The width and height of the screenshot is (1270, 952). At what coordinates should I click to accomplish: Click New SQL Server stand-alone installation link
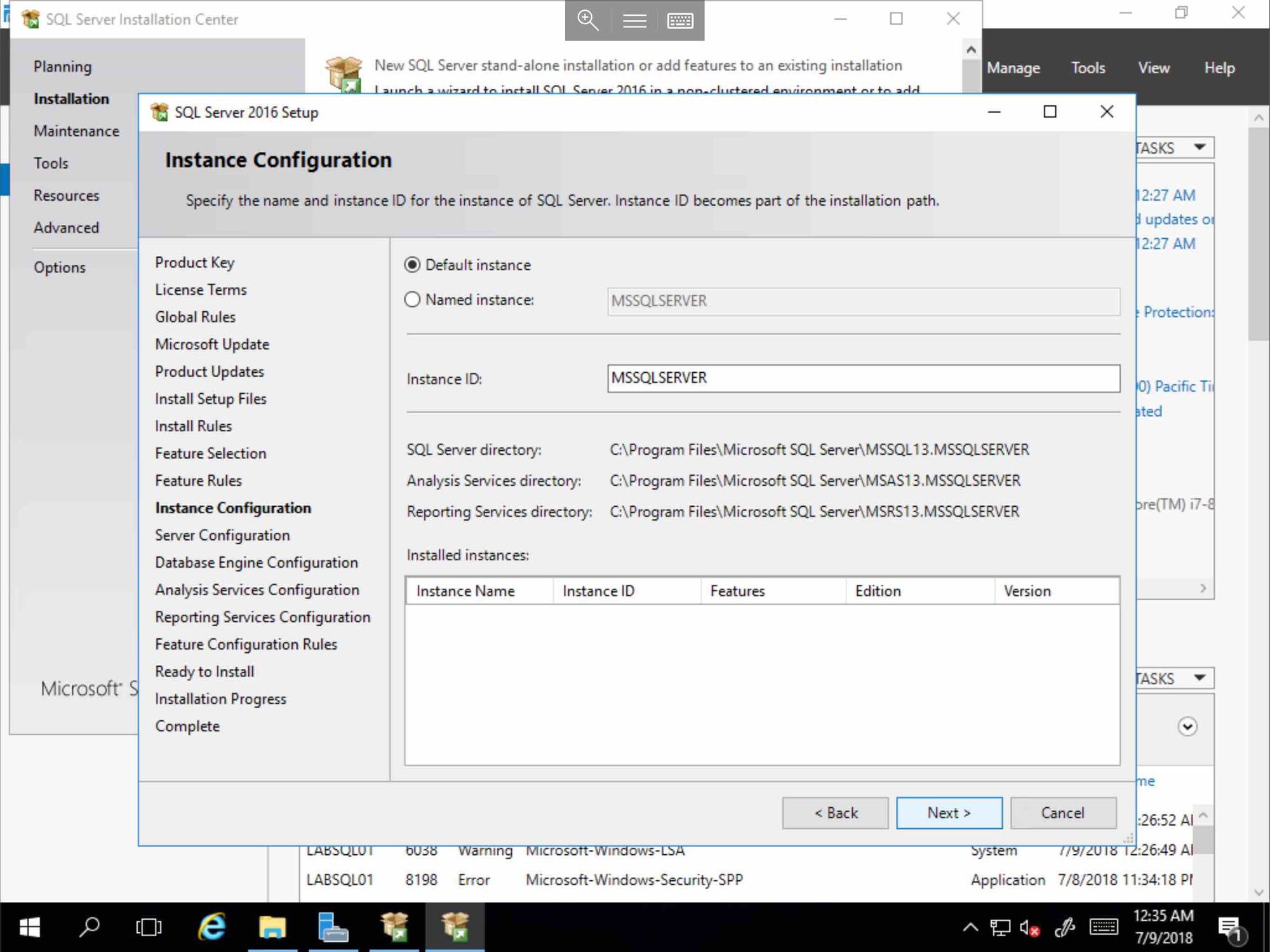[x=638, y=65]
